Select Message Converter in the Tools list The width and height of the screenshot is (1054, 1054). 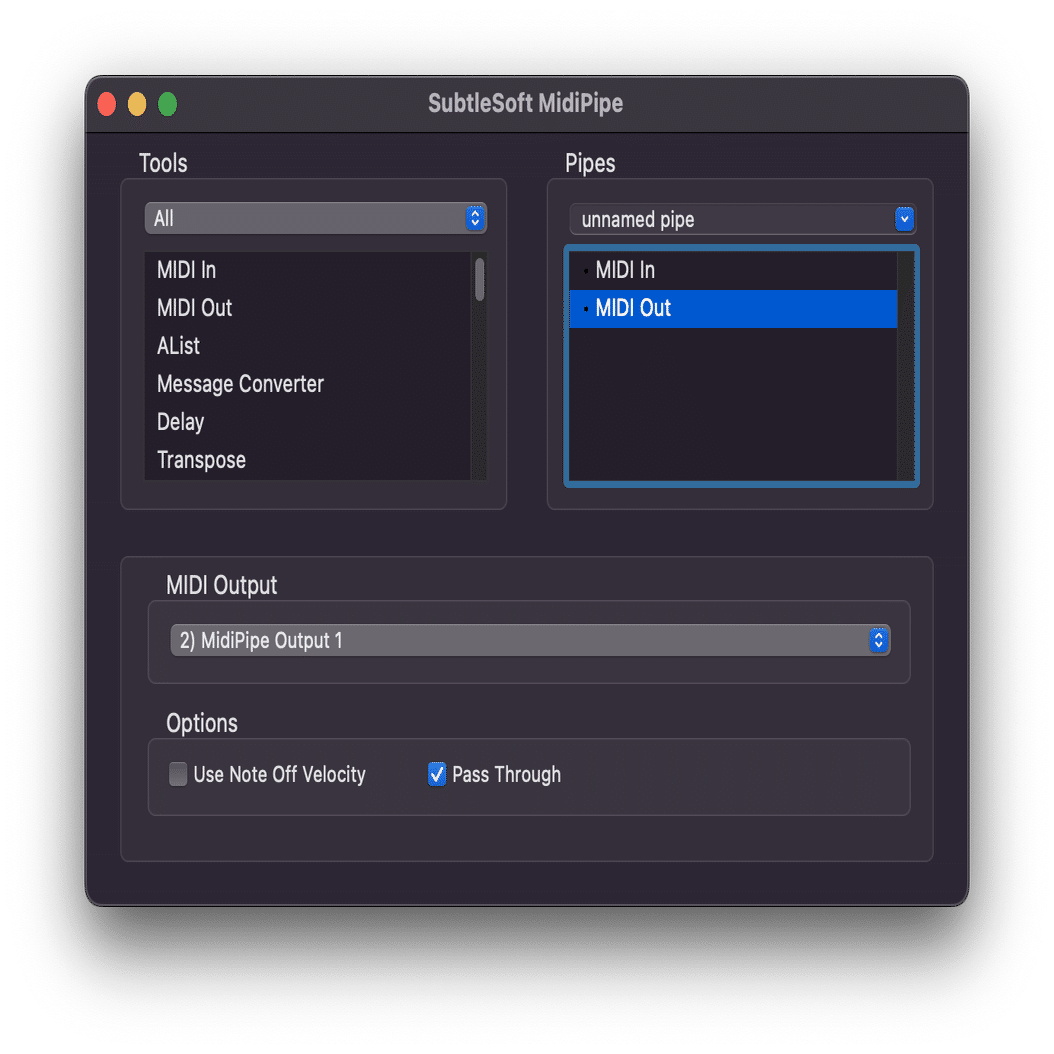308,384
